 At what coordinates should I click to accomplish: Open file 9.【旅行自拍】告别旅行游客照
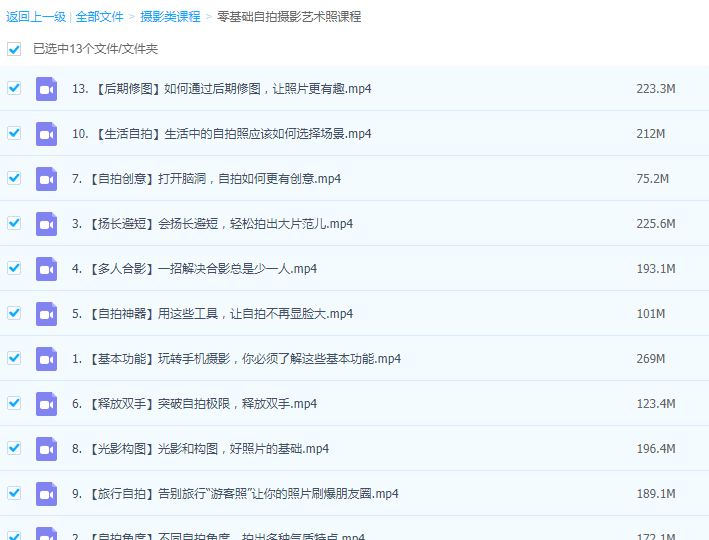(x=235, y=494)
